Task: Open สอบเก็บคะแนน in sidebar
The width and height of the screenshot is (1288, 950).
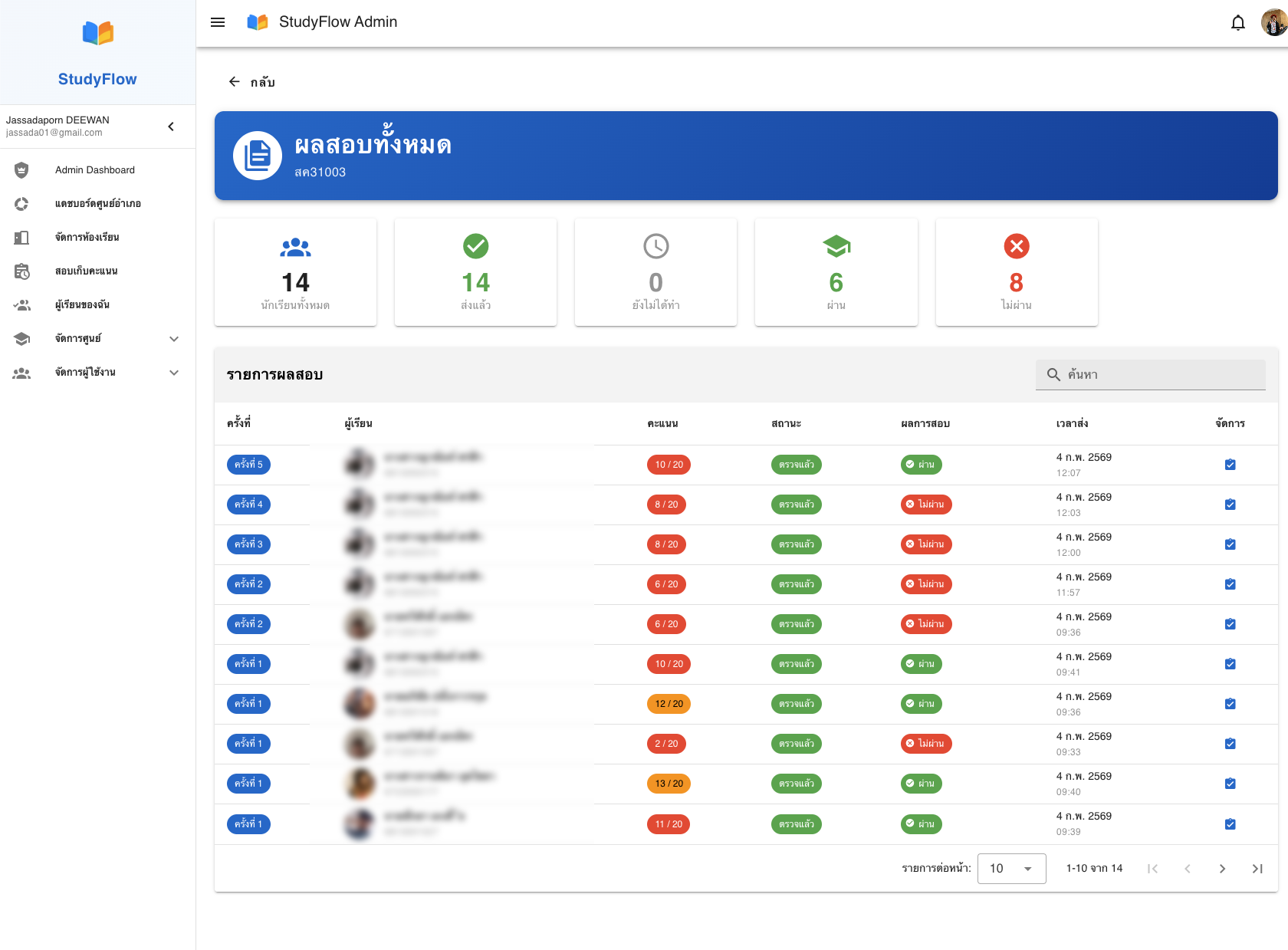Action: [x=87, y=271]
